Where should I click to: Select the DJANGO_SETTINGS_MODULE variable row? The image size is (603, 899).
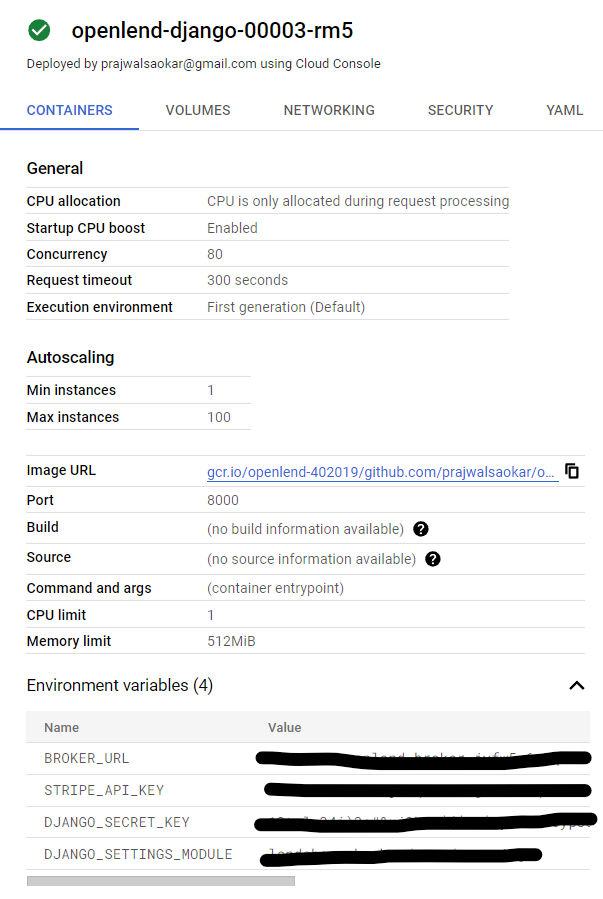coord(138,855)
